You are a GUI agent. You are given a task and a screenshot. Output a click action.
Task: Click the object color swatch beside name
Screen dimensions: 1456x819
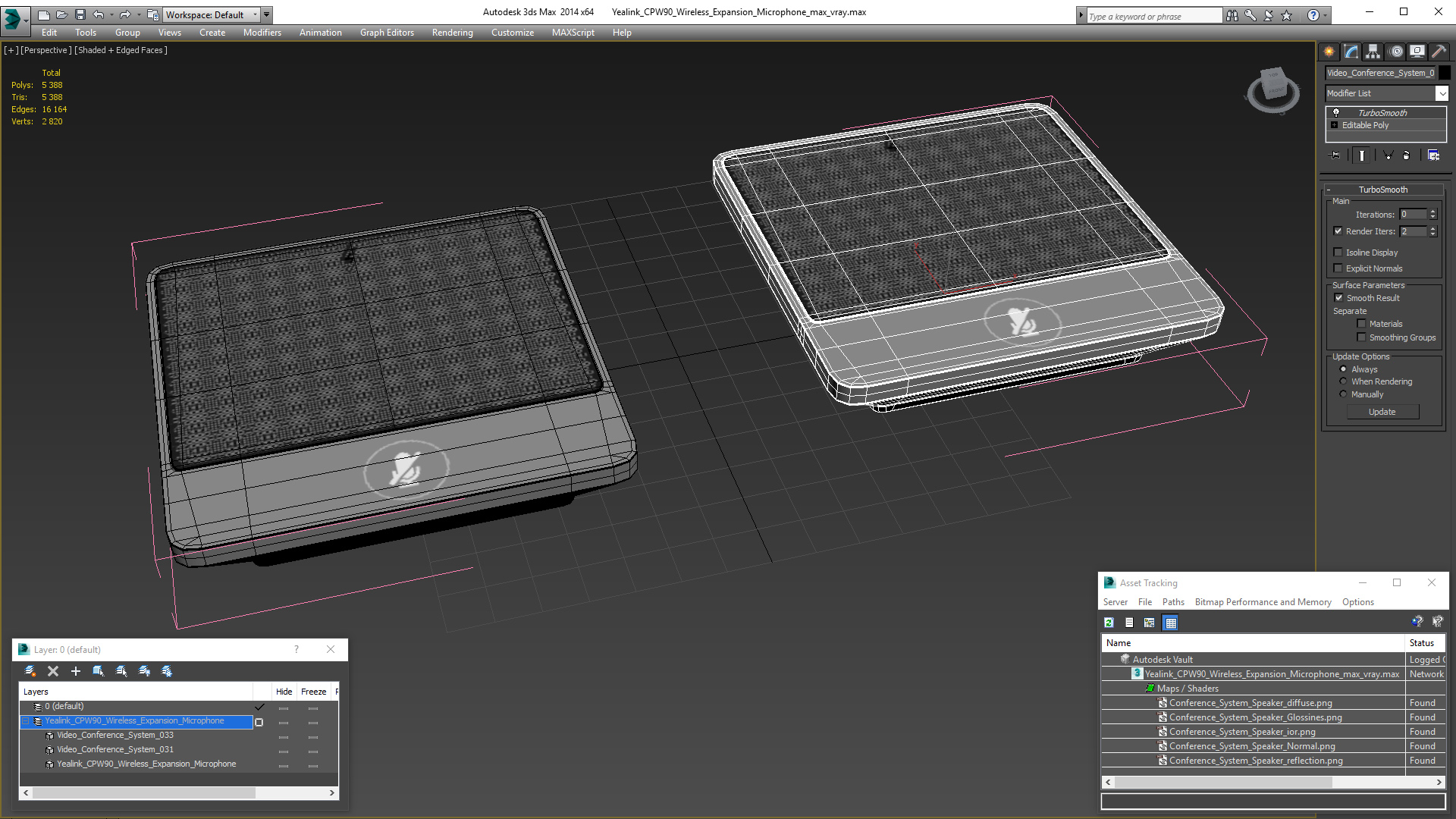1445,73
